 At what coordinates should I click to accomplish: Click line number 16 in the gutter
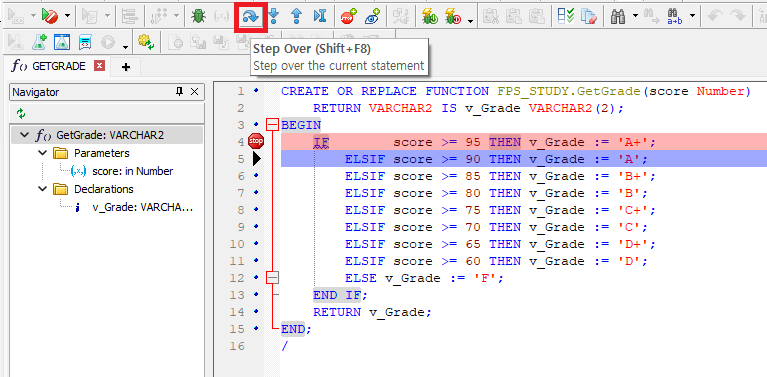coord(237,346)
